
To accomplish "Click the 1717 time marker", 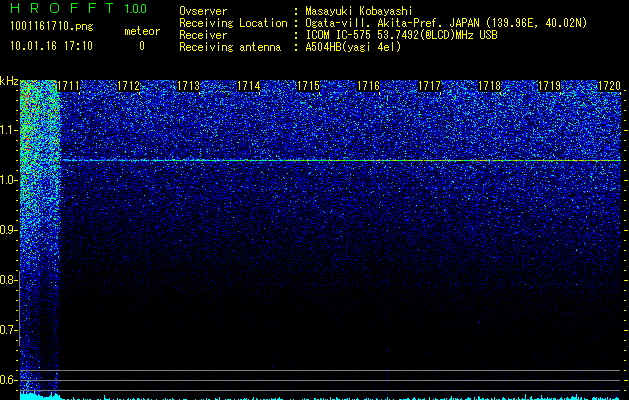I will (429, 86).
